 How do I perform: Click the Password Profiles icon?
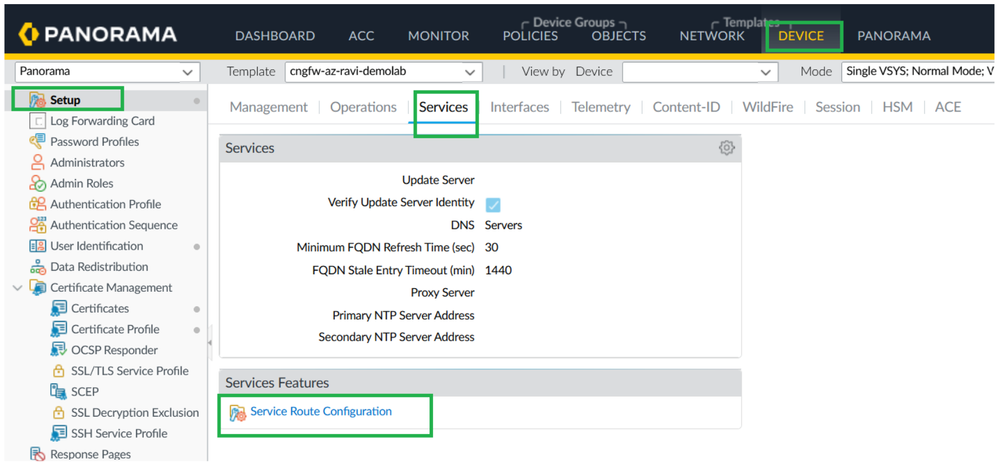pyautogui.click(x=38, y=142)
